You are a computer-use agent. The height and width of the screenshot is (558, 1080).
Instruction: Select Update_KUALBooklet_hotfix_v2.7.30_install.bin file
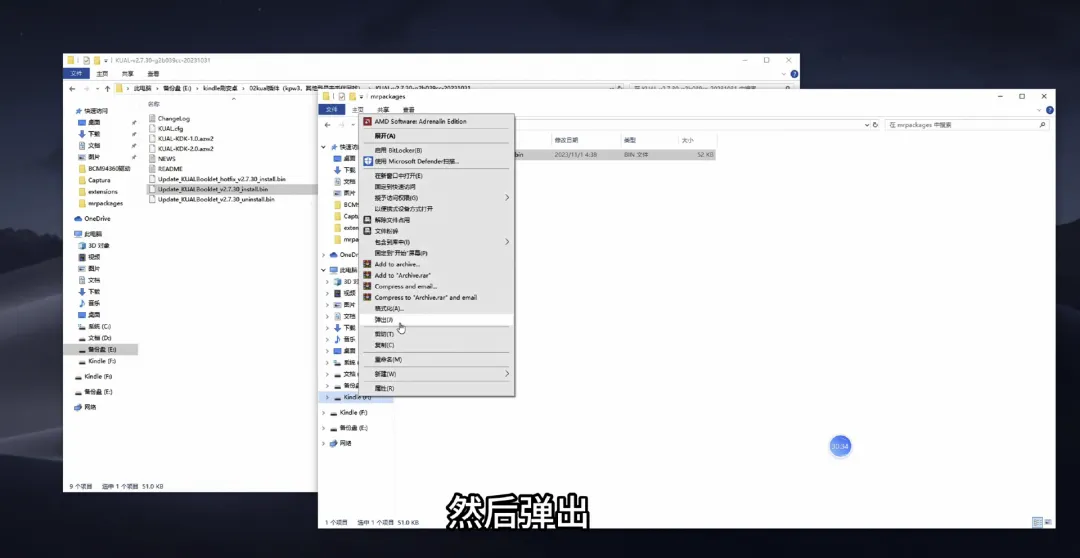(221, 179)
